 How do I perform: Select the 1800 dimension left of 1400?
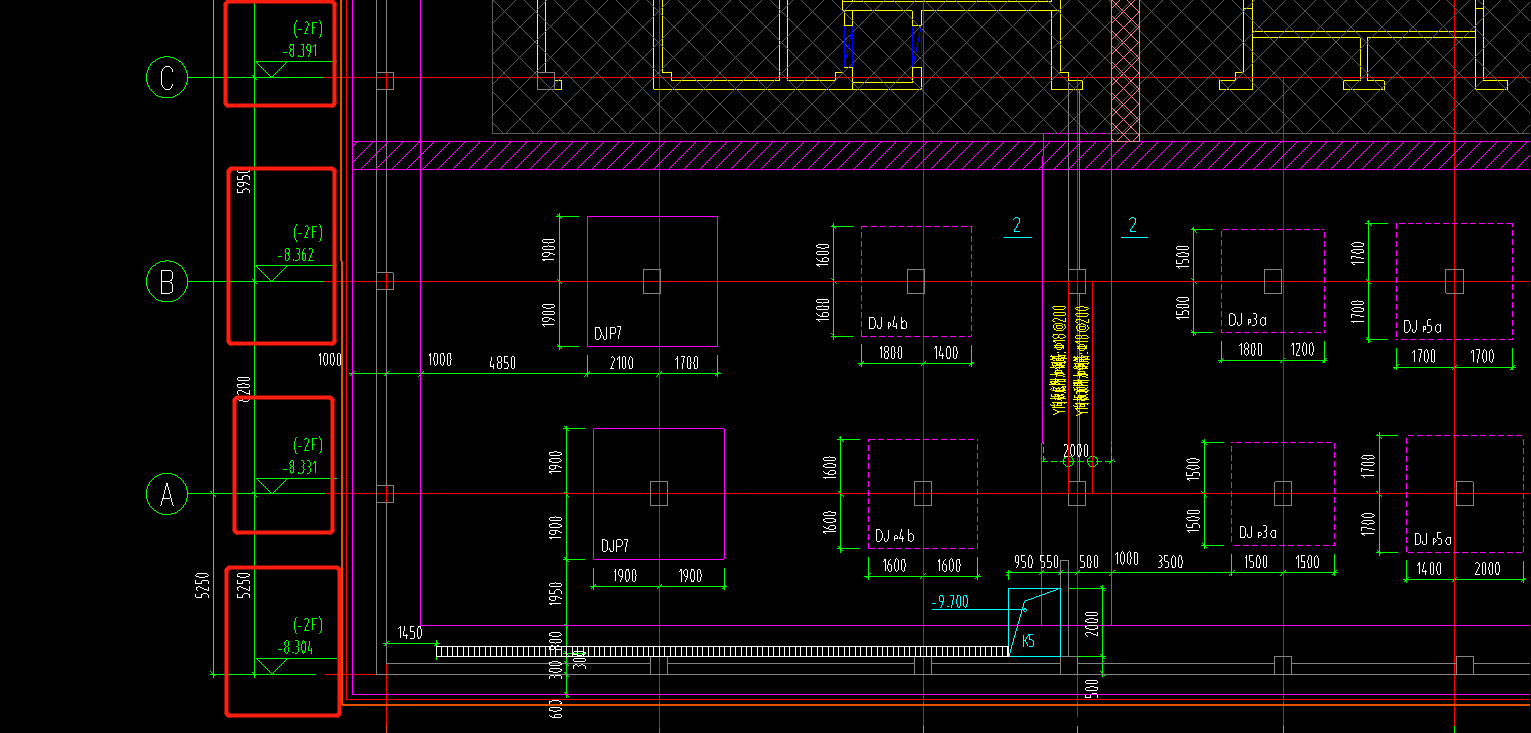tap(890, 353)
